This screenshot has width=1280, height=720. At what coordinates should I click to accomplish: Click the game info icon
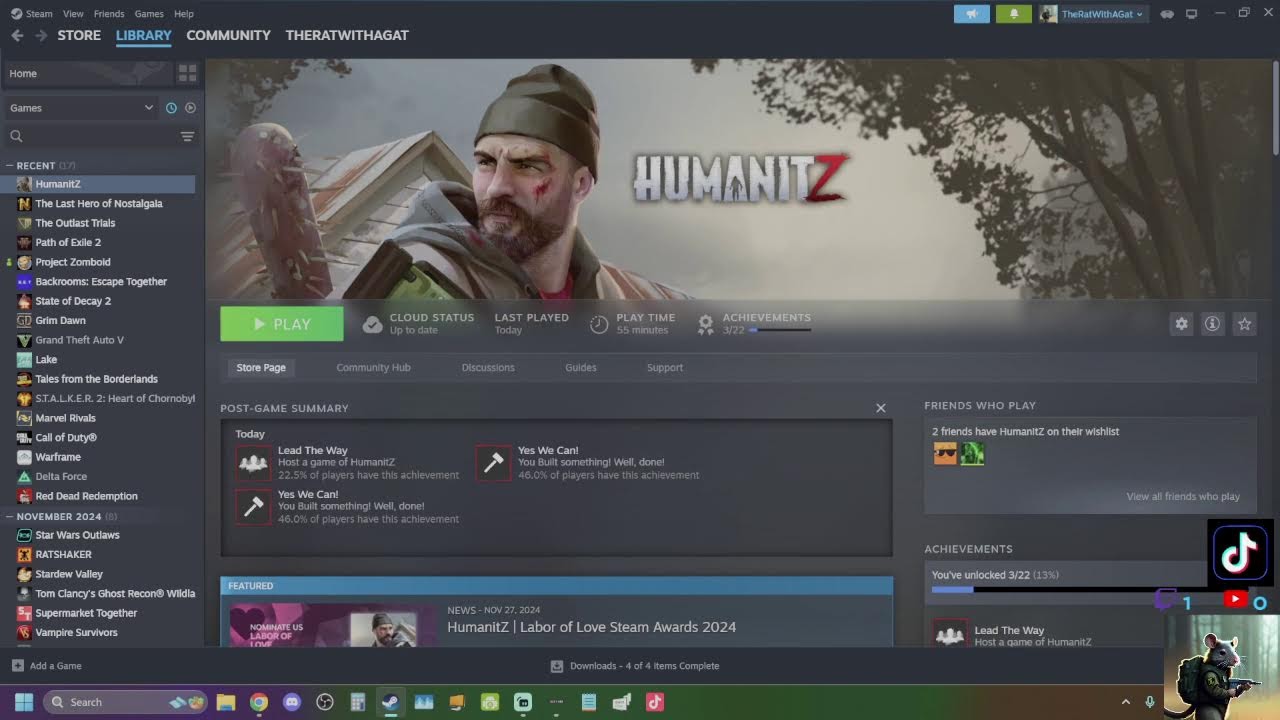pyautogui.click(x=1212, y=324)
